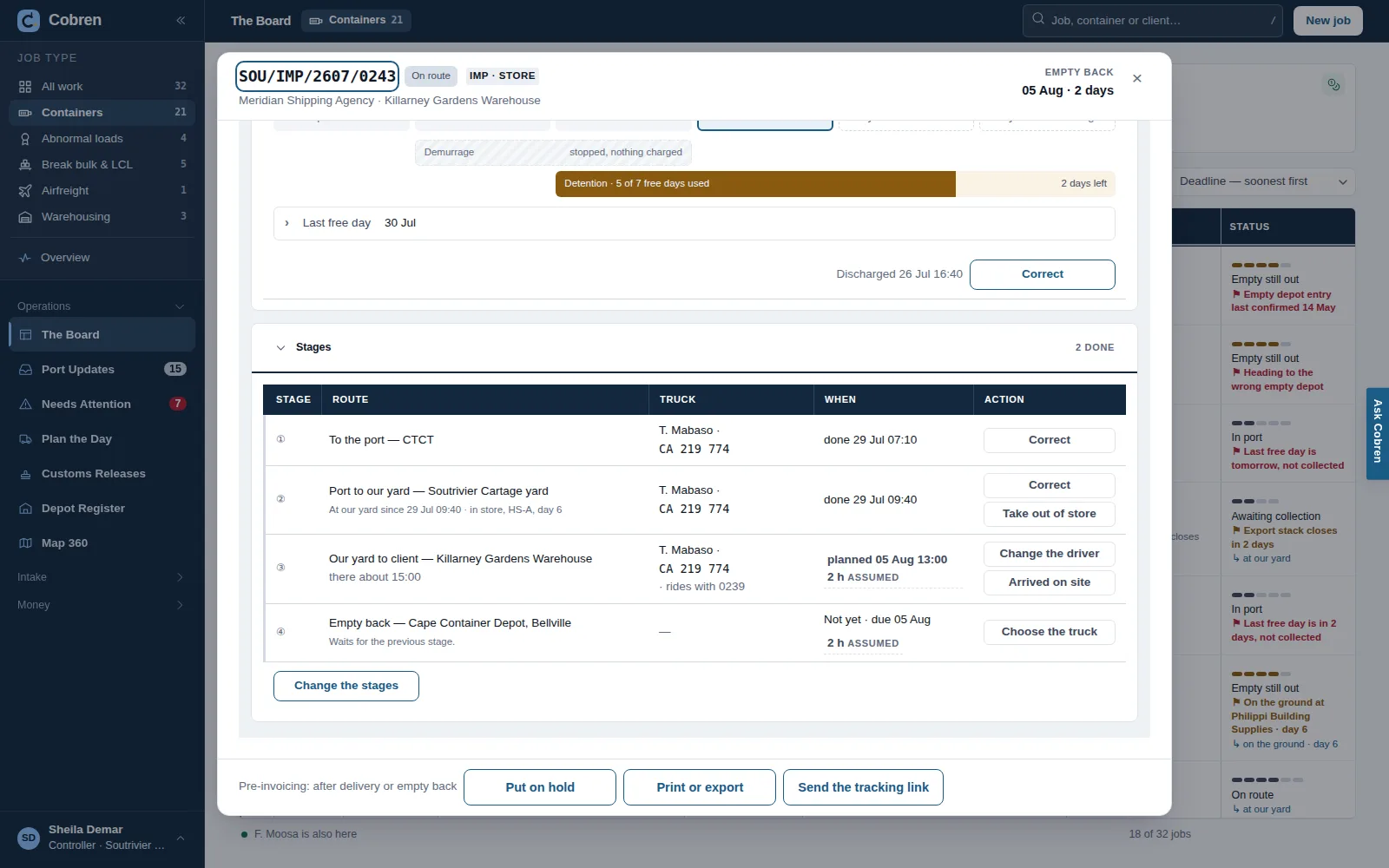The height and width of the screenshot is (868, 1389).
Task: Open the Ask Cobren side tab
Action: pyautogui.click(x=1377, y=434)
